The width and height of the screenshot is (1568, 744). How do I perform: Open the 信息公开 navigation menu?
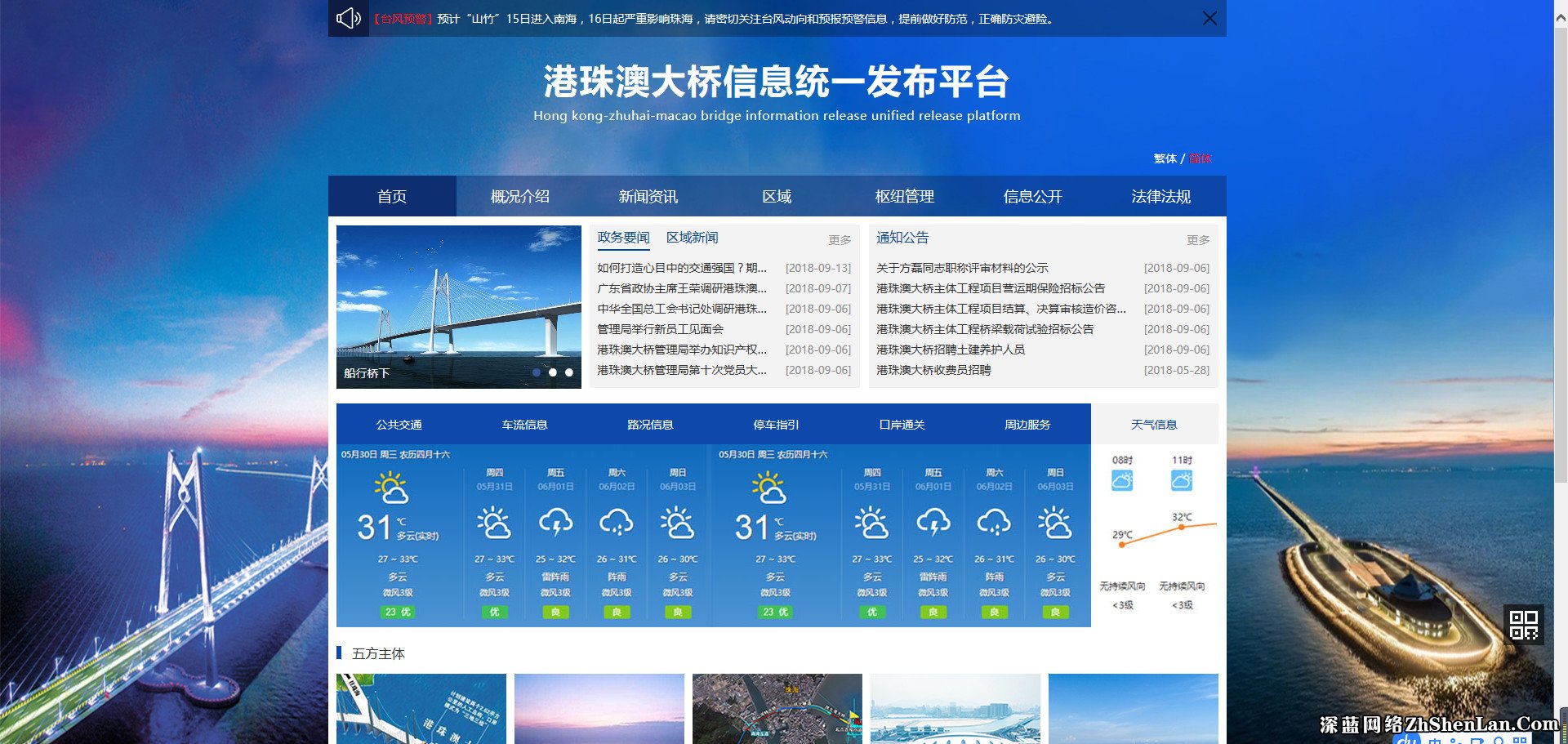click(1031, 196)
